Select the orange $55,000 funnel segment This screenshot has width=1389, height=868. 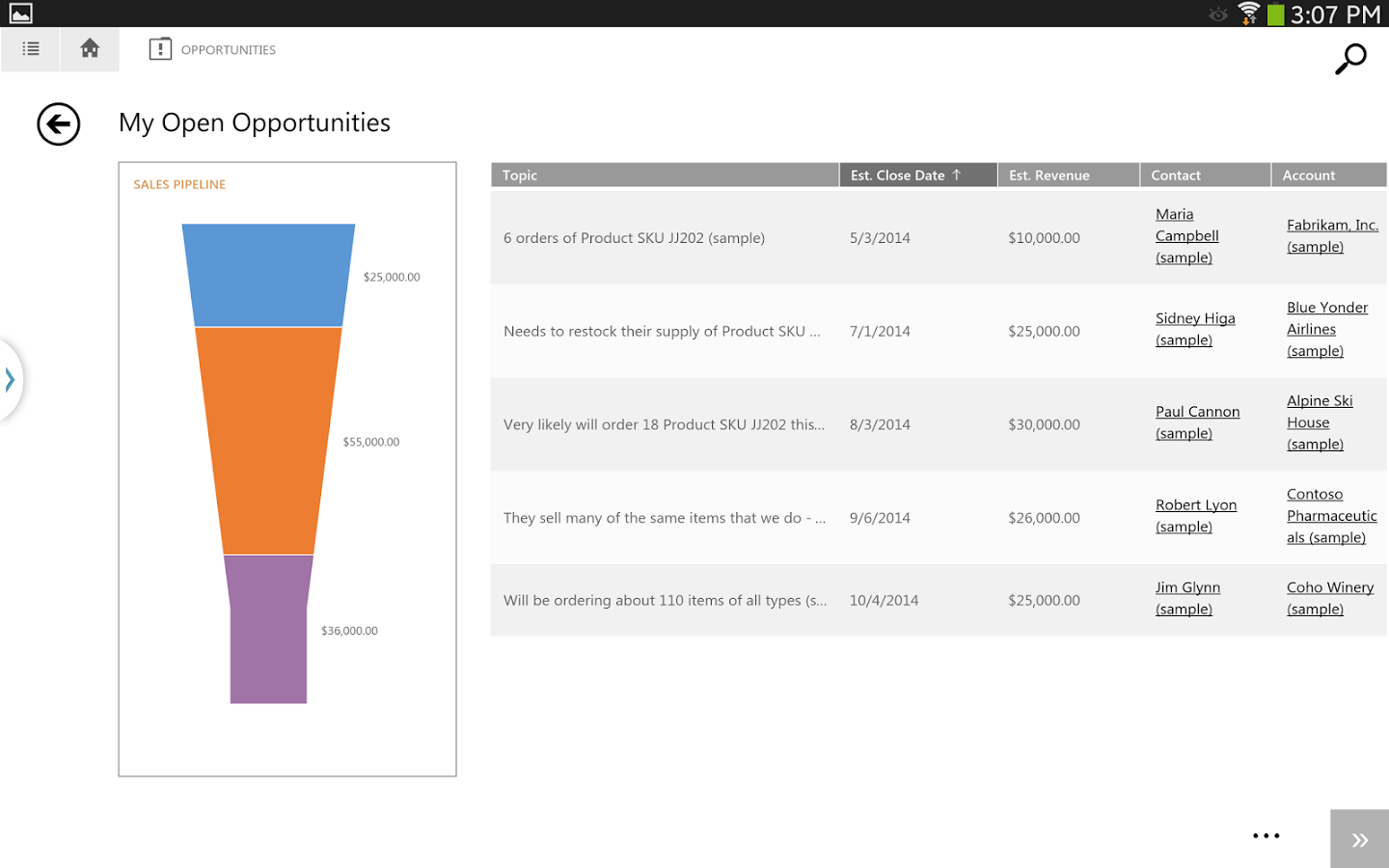pyautogui.click(x=268, y=441)
